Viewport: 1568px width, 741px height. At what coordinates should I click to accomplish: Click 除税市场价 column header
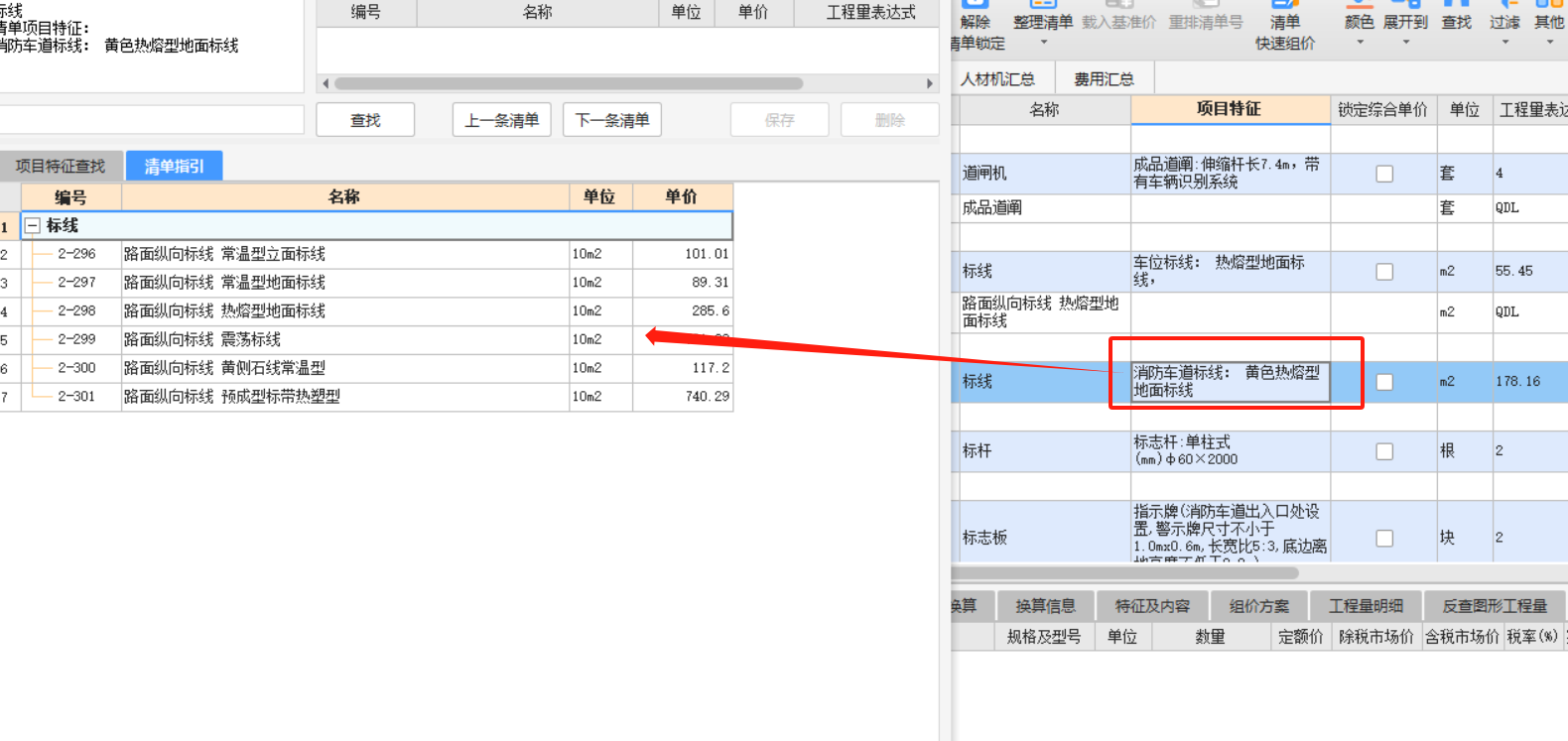1376,637
